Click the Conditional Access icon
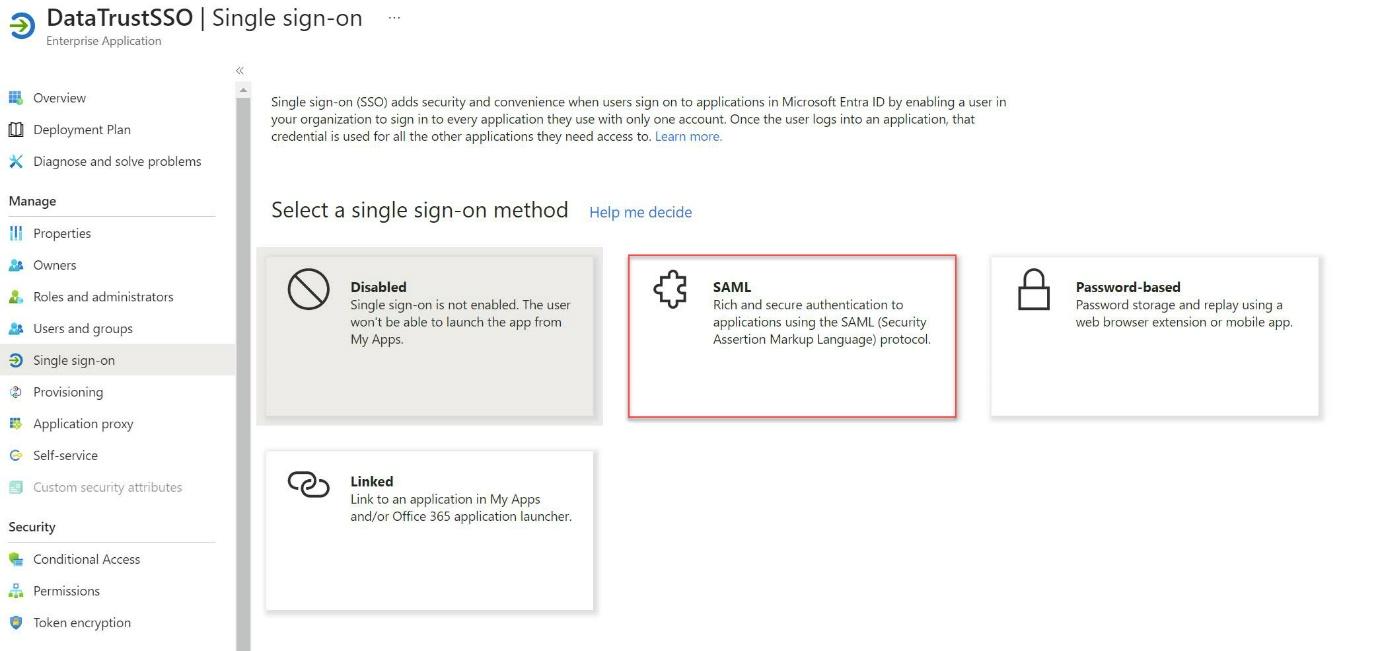The image size is (1378, 651). pyautogui.click(x=15, y=560)
